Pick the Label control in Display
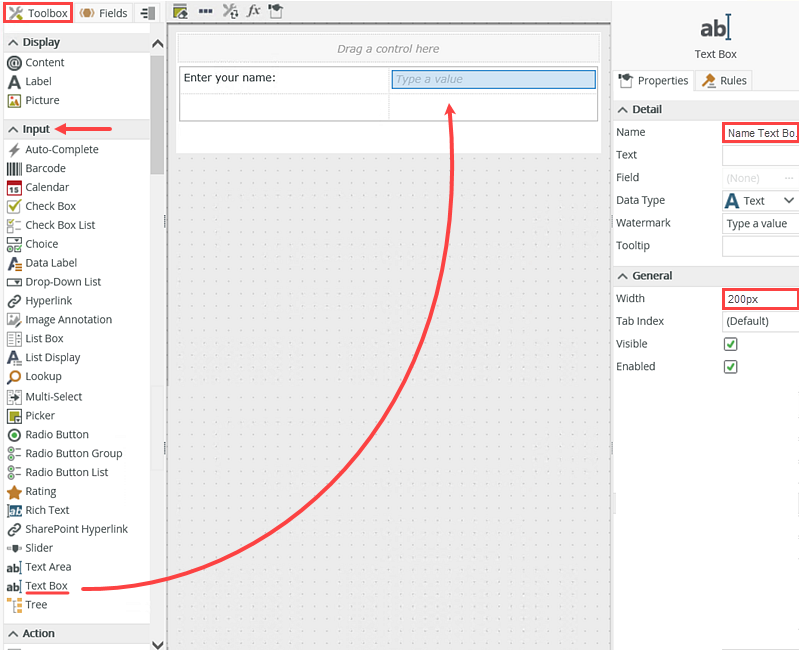 pos(30,82)
